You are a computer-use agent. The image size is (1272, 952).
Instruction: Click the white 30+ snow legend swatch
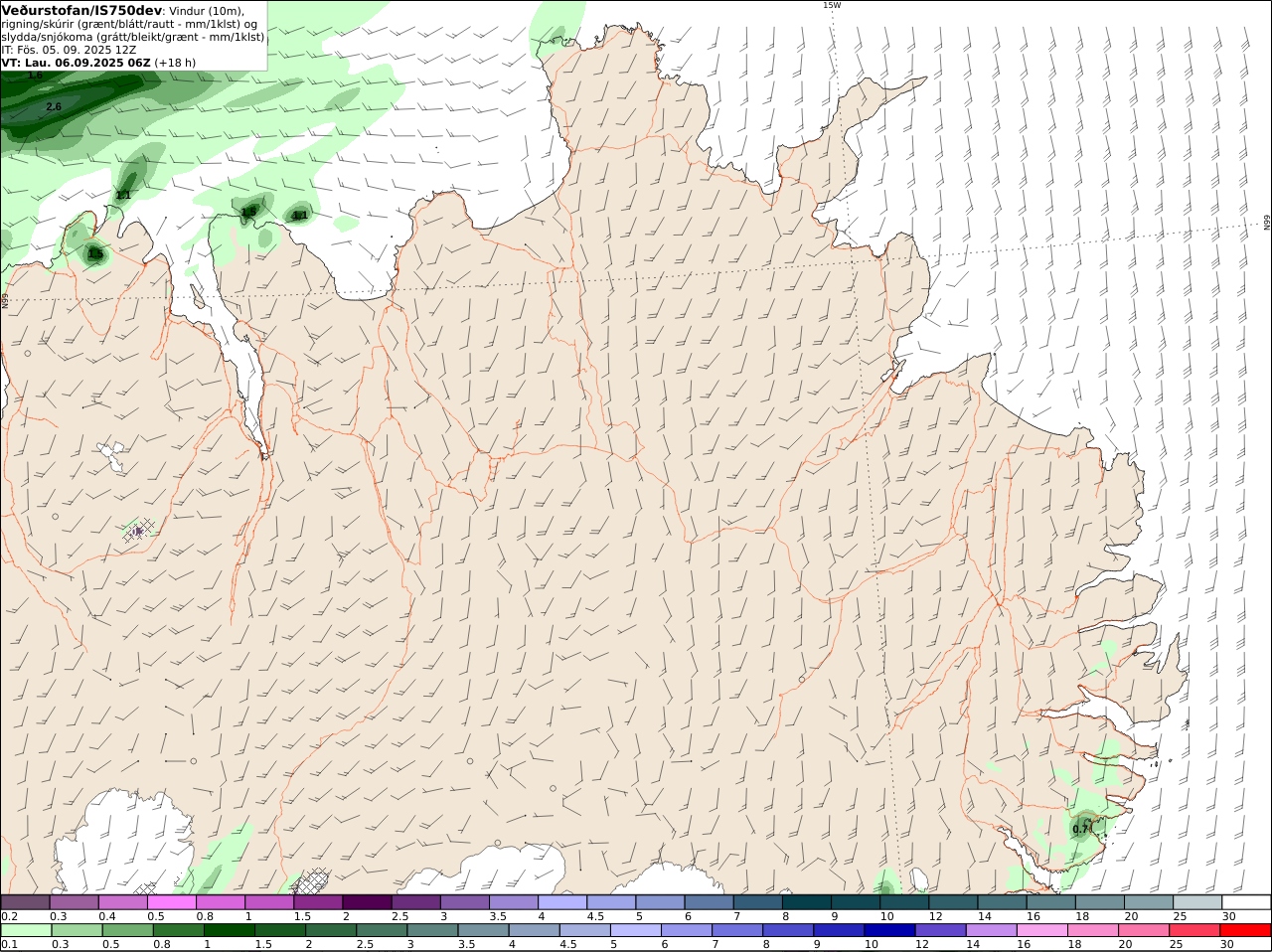tap(1246, 902)
